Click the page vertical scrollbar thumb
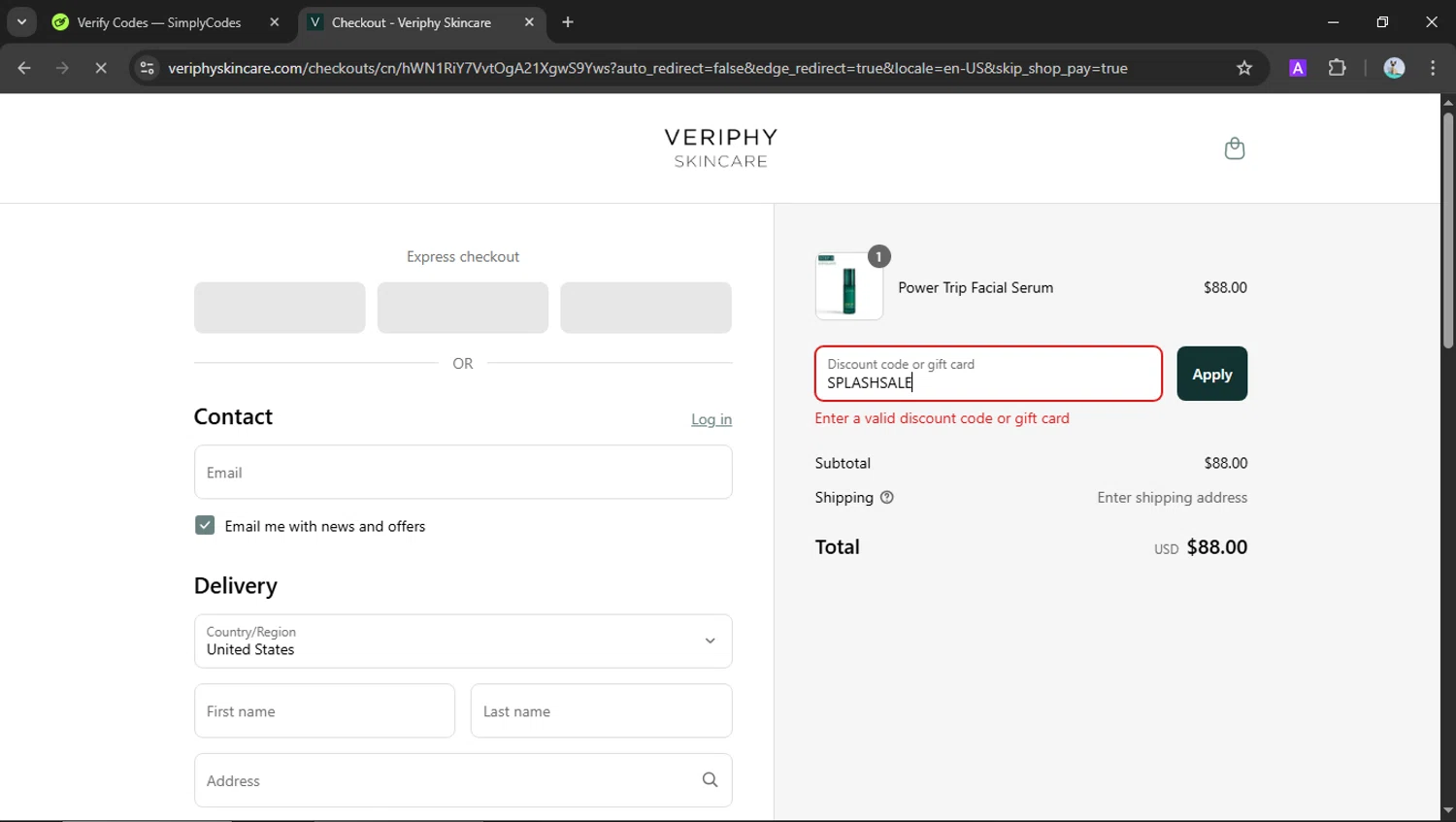The width and height of the screenshot is (1456, 822). click(1448, 230)
